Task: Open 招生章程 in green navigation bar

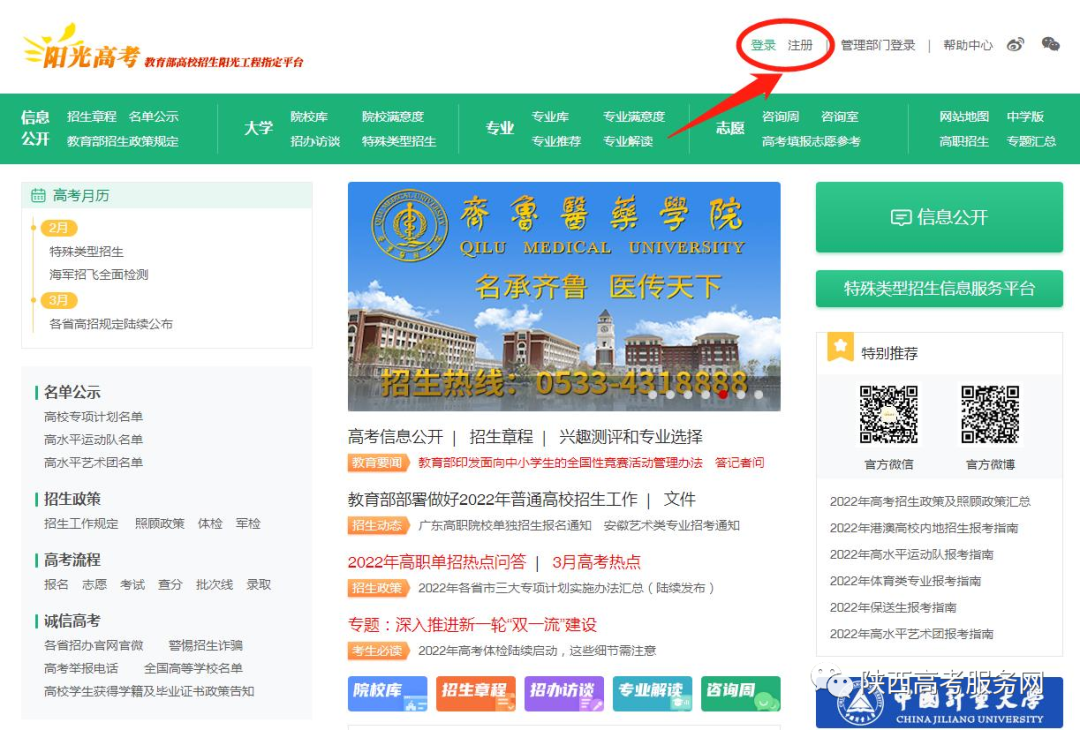Action: [92, 116]
